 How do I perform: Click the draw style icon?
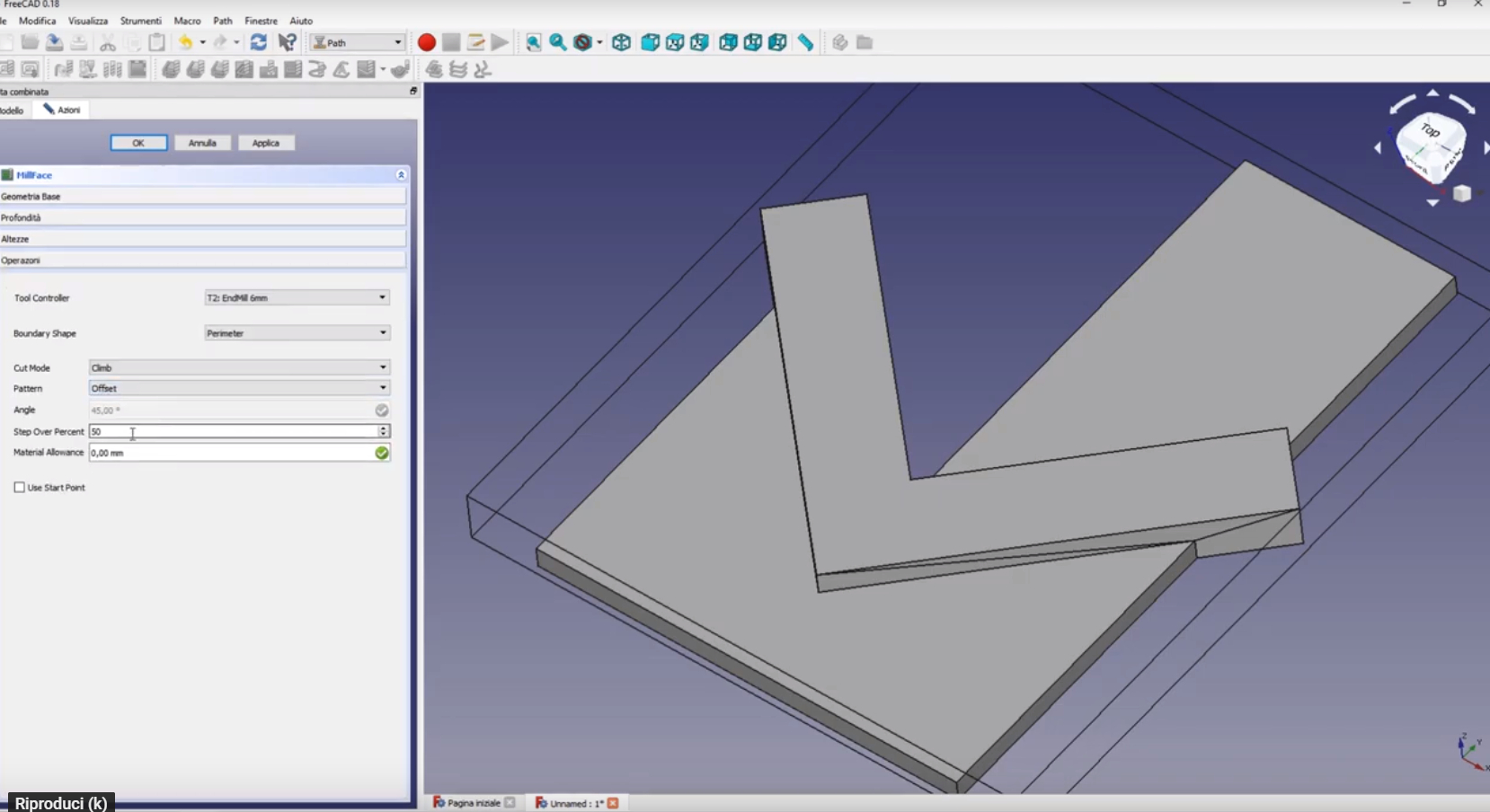[583, 42]
